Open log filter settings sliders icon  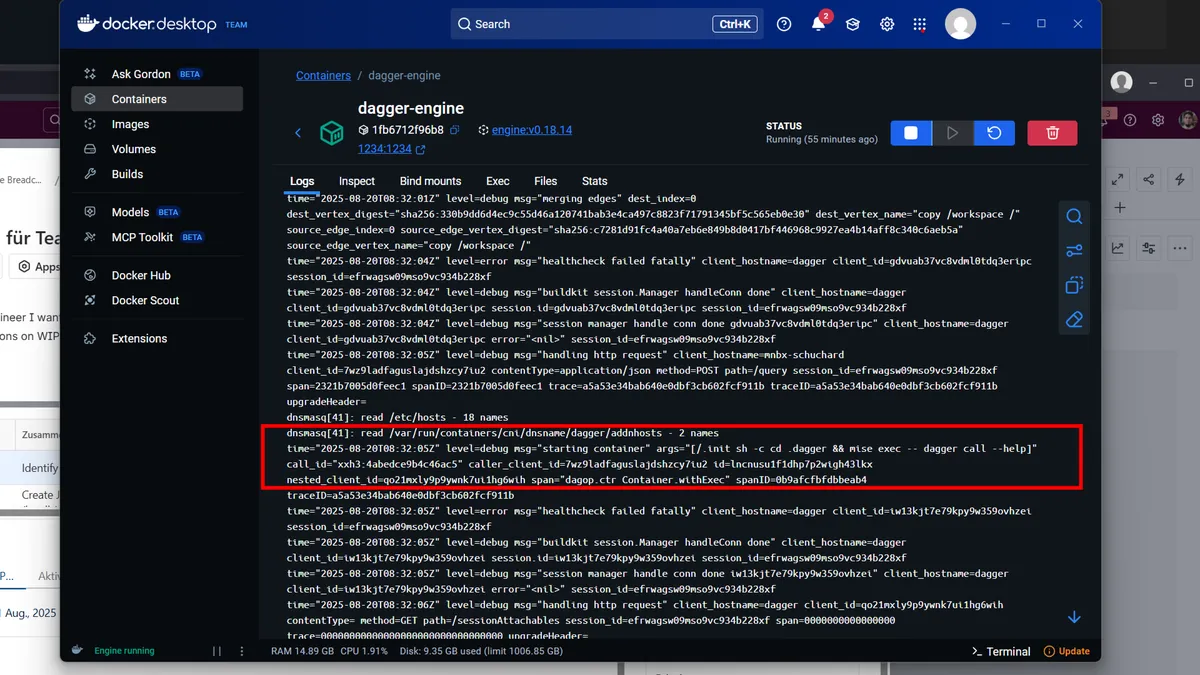(1074, 251)
